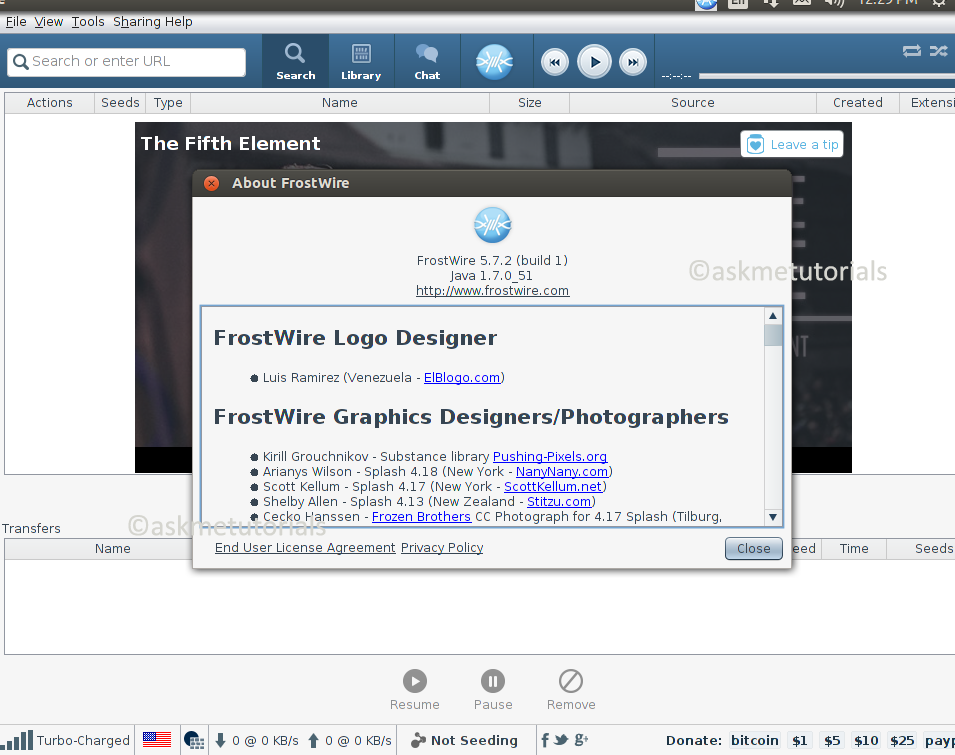Click the Remove transfer button
The image size is (955, 755).
(571, 690)
